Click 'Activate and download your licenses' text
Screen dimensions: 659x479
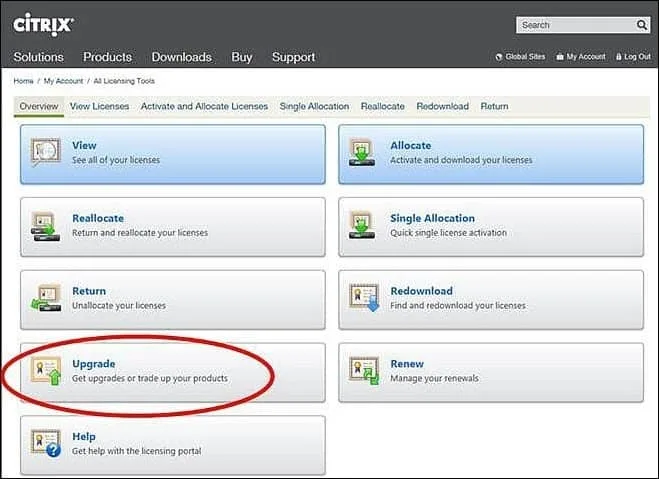[461, 160]
